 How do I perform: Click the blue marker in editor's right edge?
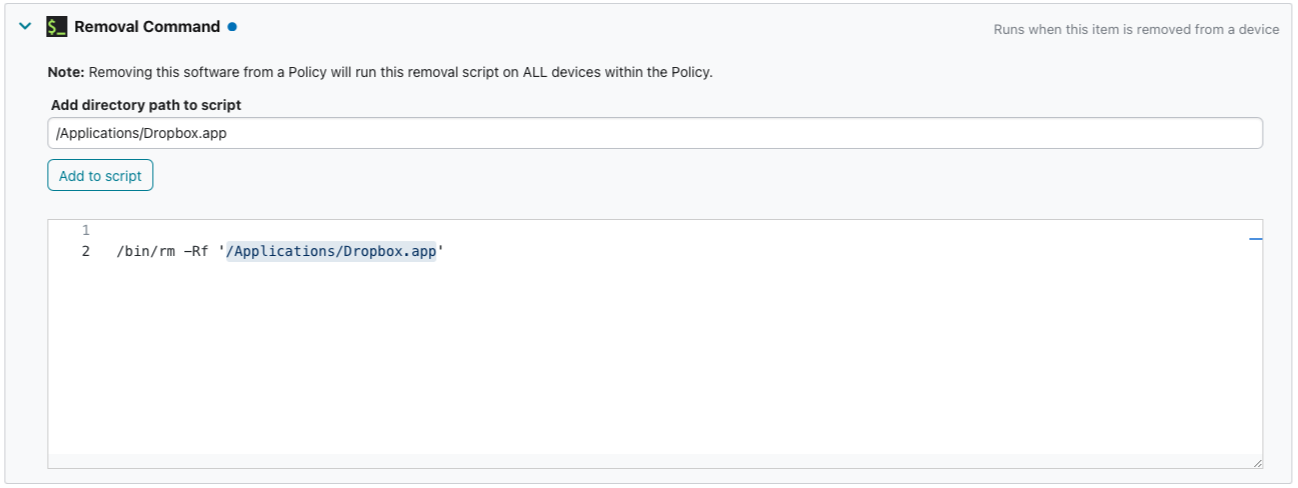click(x=1256, y=240)
